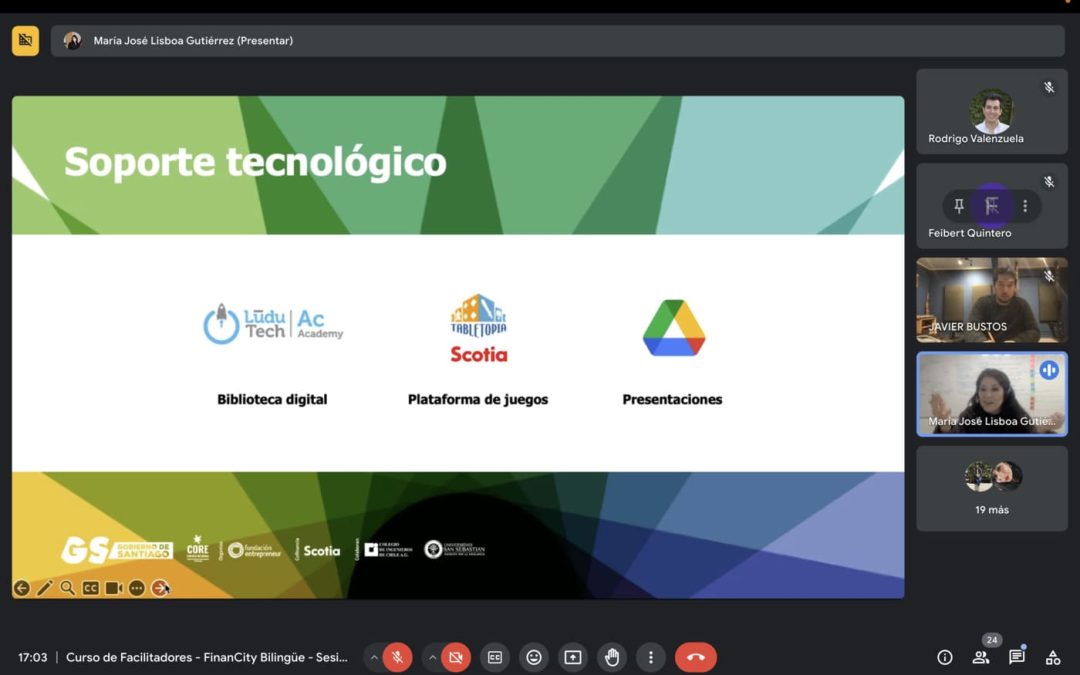This screenshot has width=1080, height=675.
Task: Open more options in slide toolbar
Action: (x=136, y=588)
